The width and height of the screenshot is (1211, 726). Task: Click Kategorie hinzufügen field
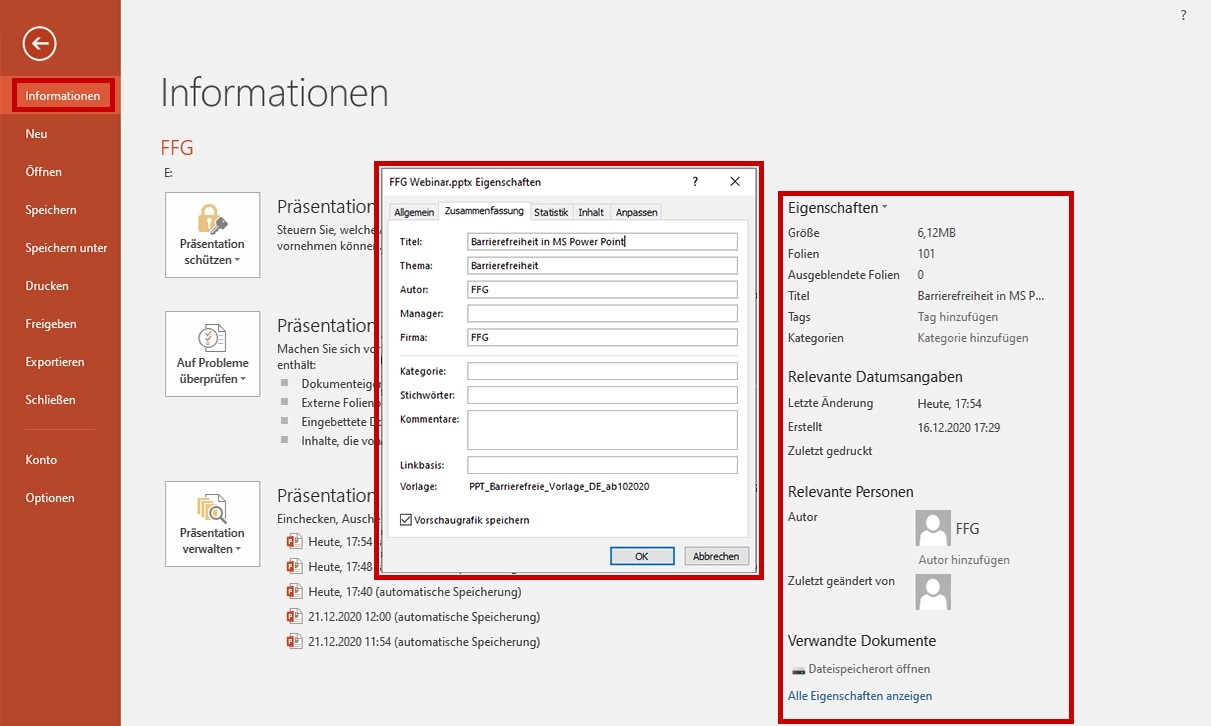pyautogui.click(x=973, y=338)
